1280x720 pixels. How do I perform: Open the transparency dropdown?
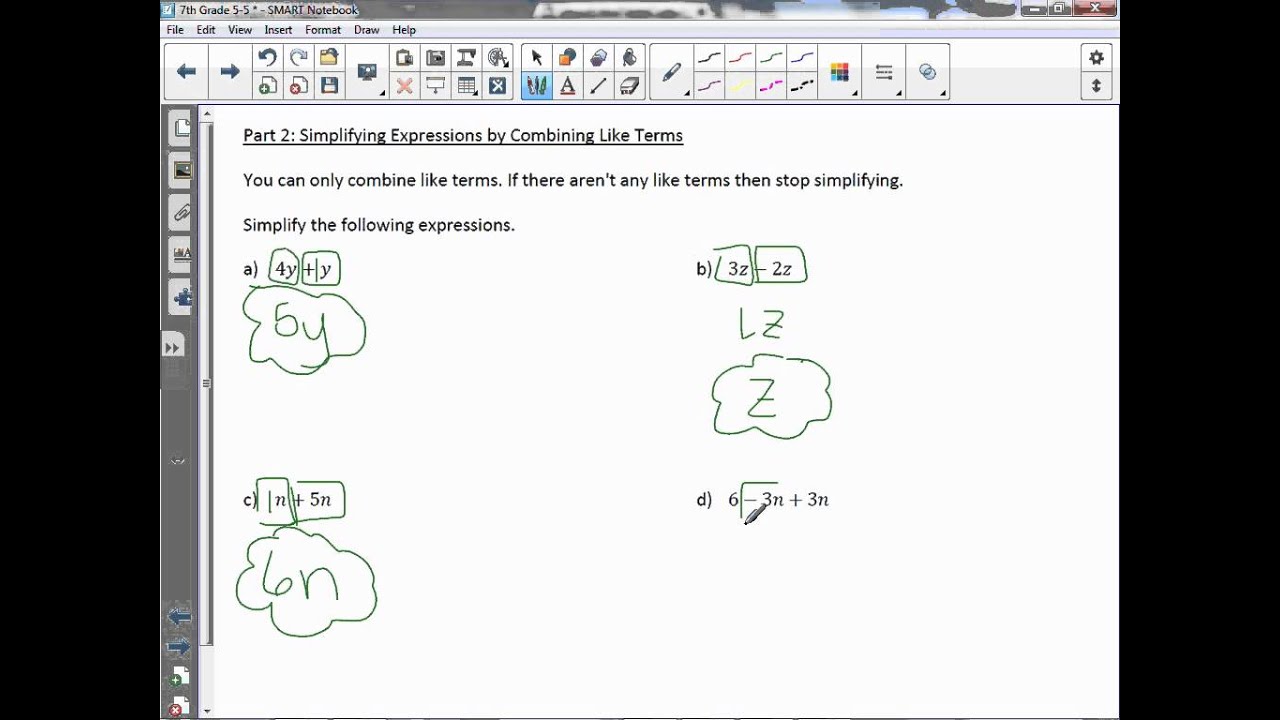[x=930, y=72]
